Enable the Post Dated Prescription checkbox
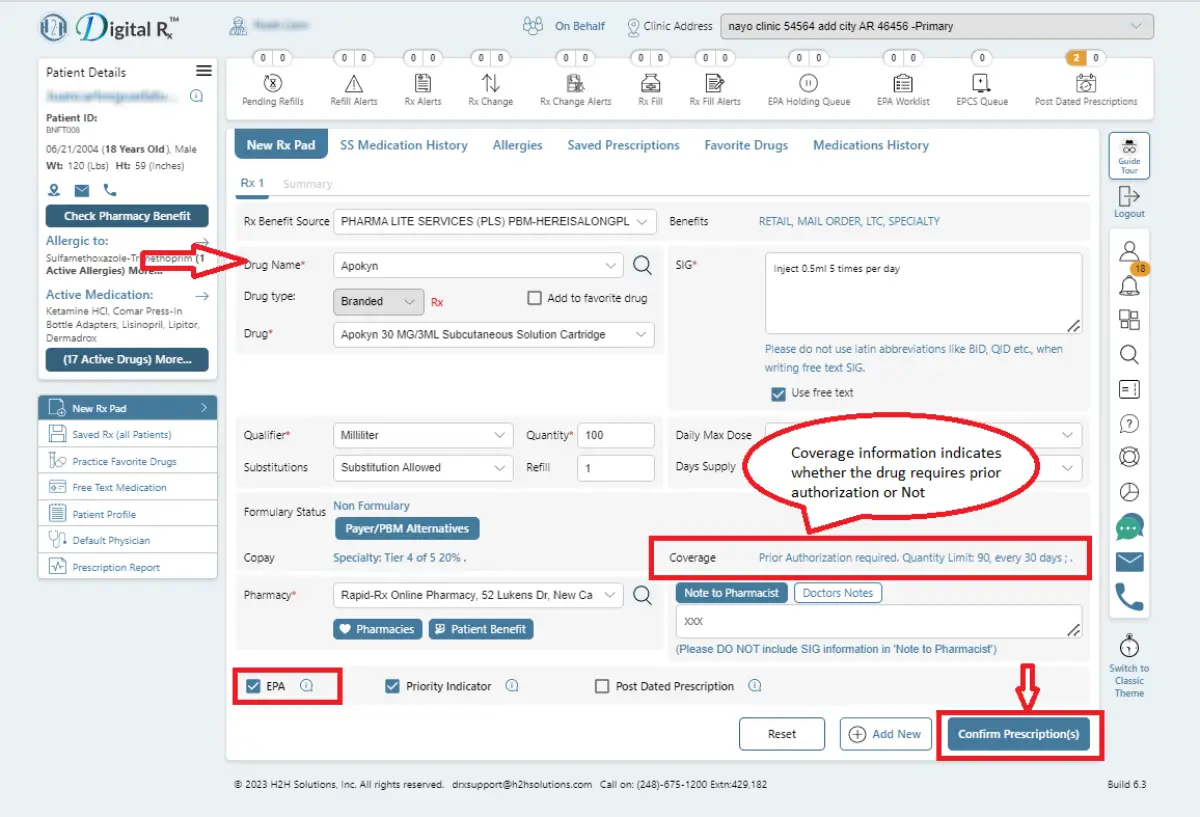 (x=602, y=686)
